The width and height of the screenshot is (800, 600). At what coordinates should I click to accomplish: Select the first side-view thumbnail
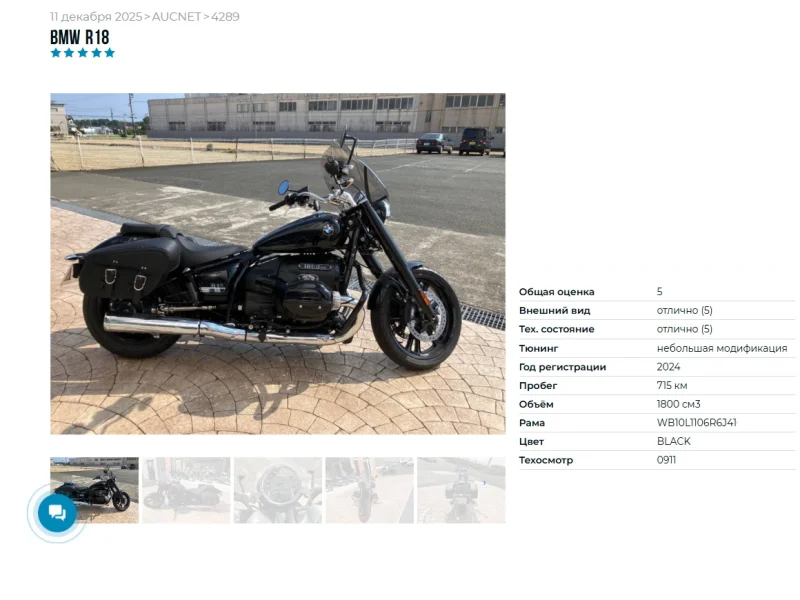94,490
